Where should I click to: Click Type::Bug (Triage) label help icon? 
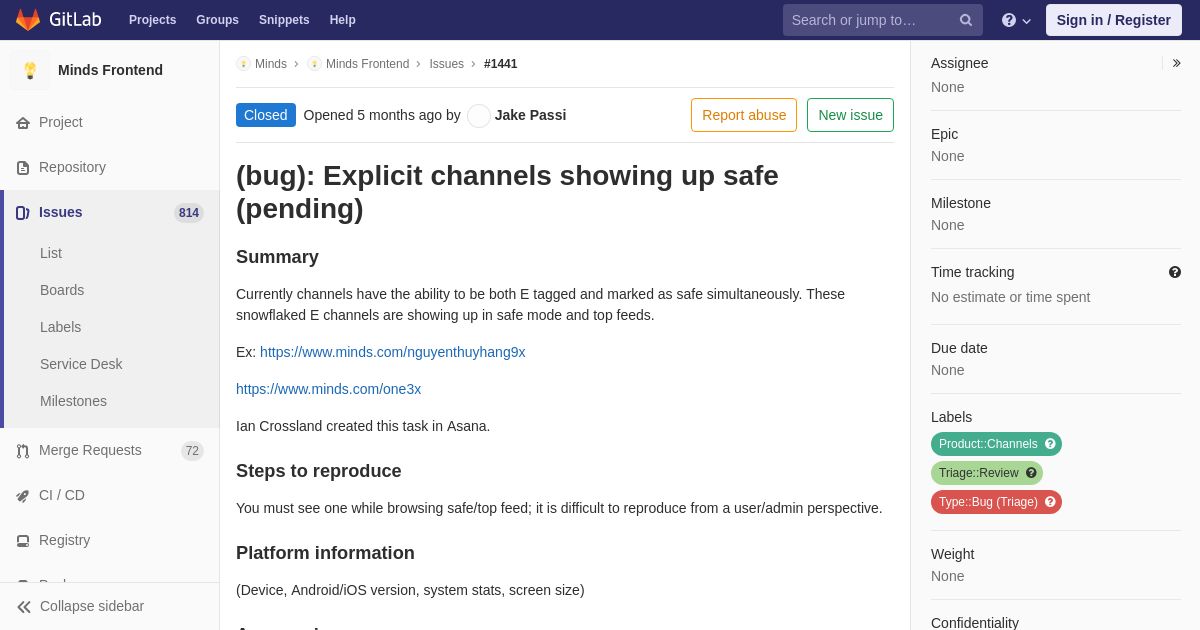click(x=1050, y=502)
